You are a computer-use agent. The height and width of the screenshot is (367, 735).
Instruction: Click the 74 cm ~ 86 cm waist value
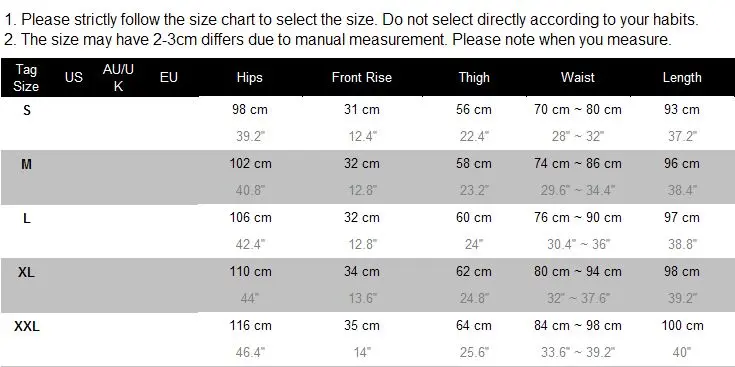coord(578,164)
